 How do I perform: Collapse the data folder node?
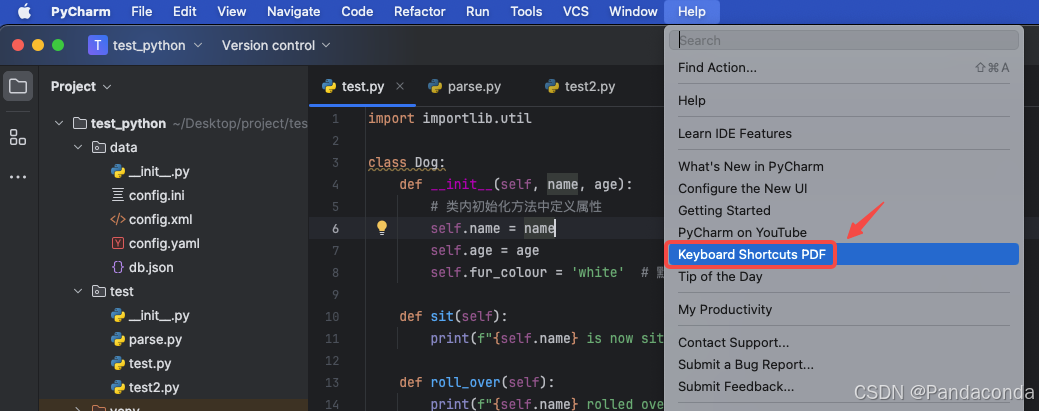78,147
